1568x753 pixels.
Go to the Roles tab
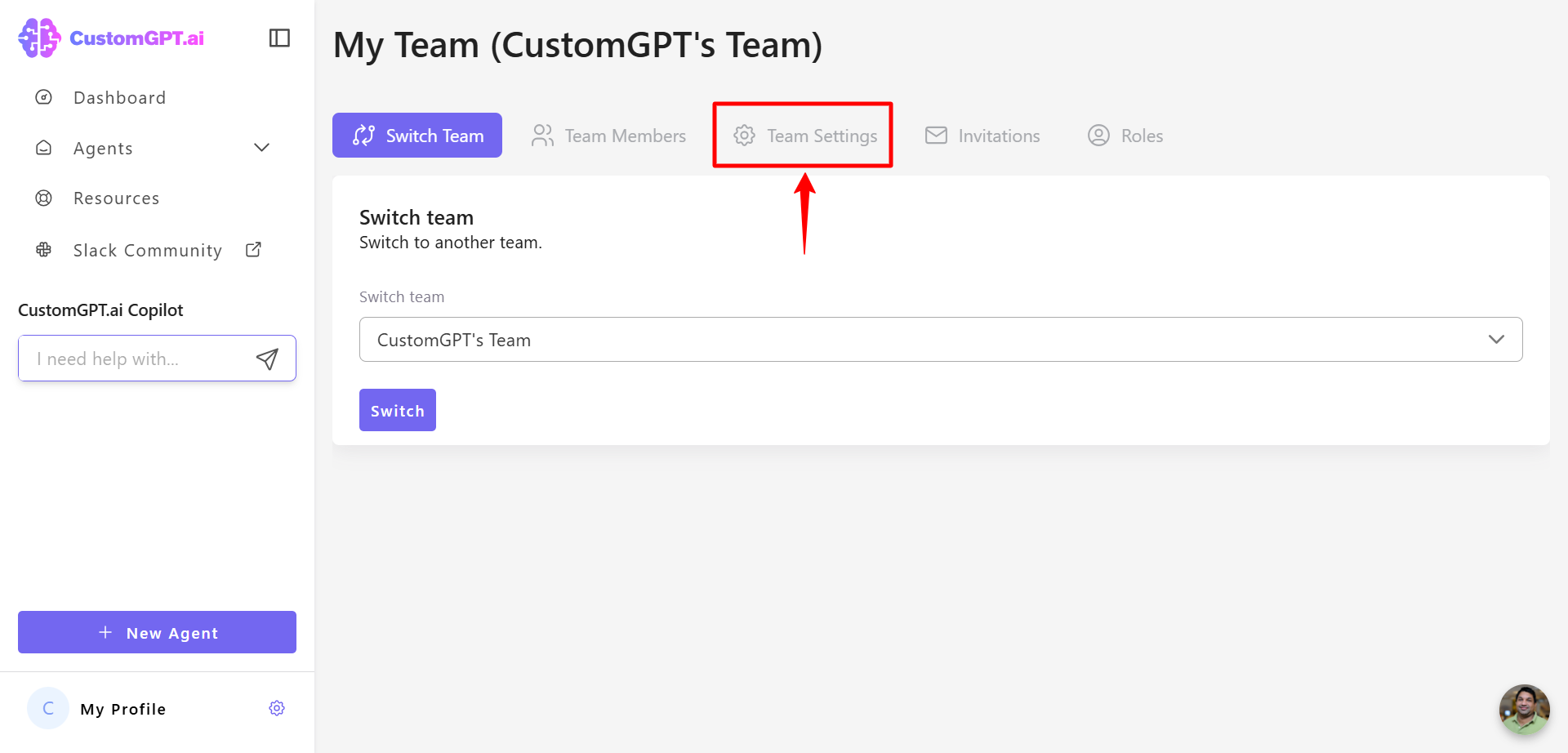[1125, 136]
